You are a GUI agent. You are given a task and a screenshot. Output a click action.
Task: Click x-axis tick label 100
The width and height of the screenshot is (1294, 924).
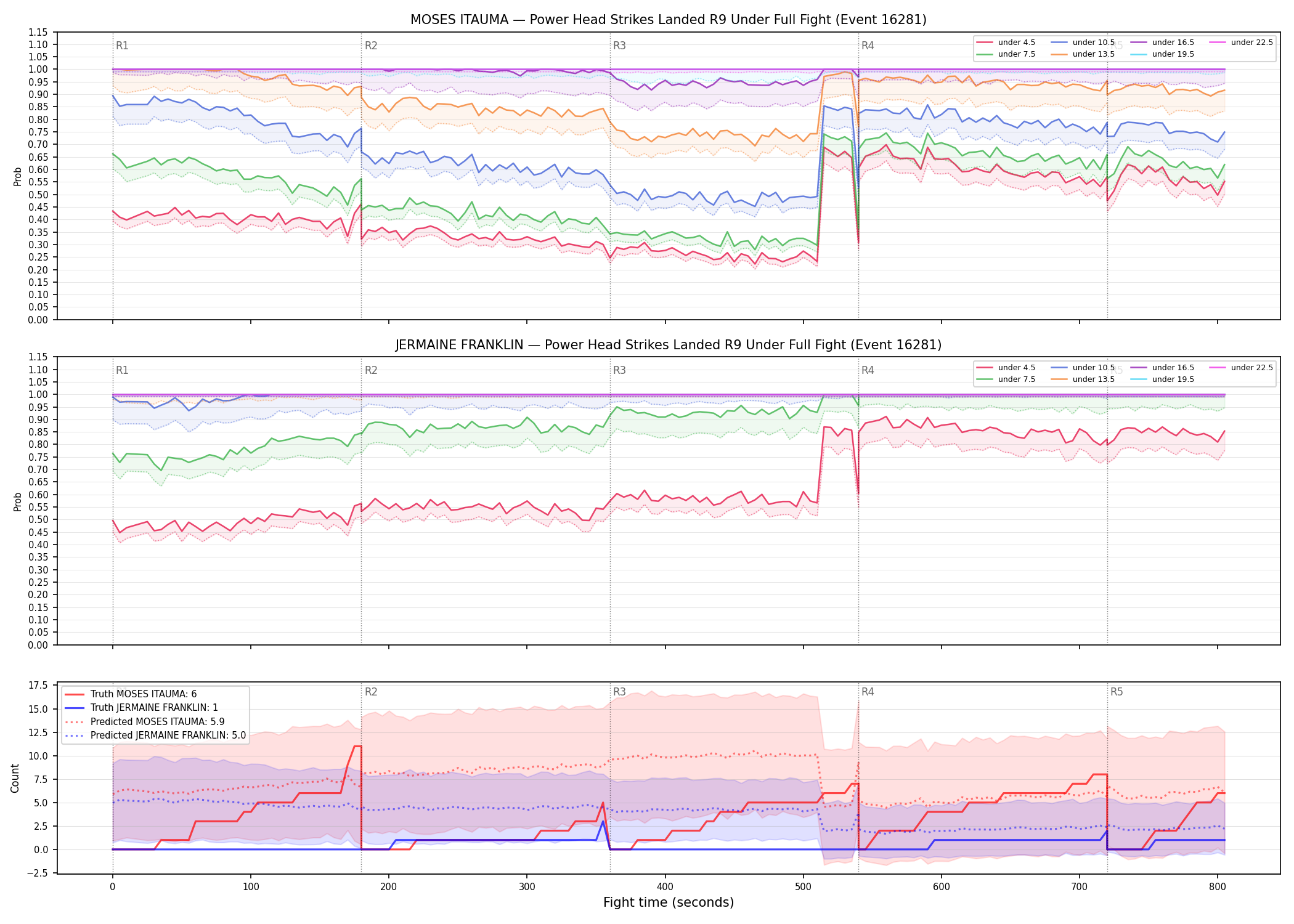coord(250,887)
